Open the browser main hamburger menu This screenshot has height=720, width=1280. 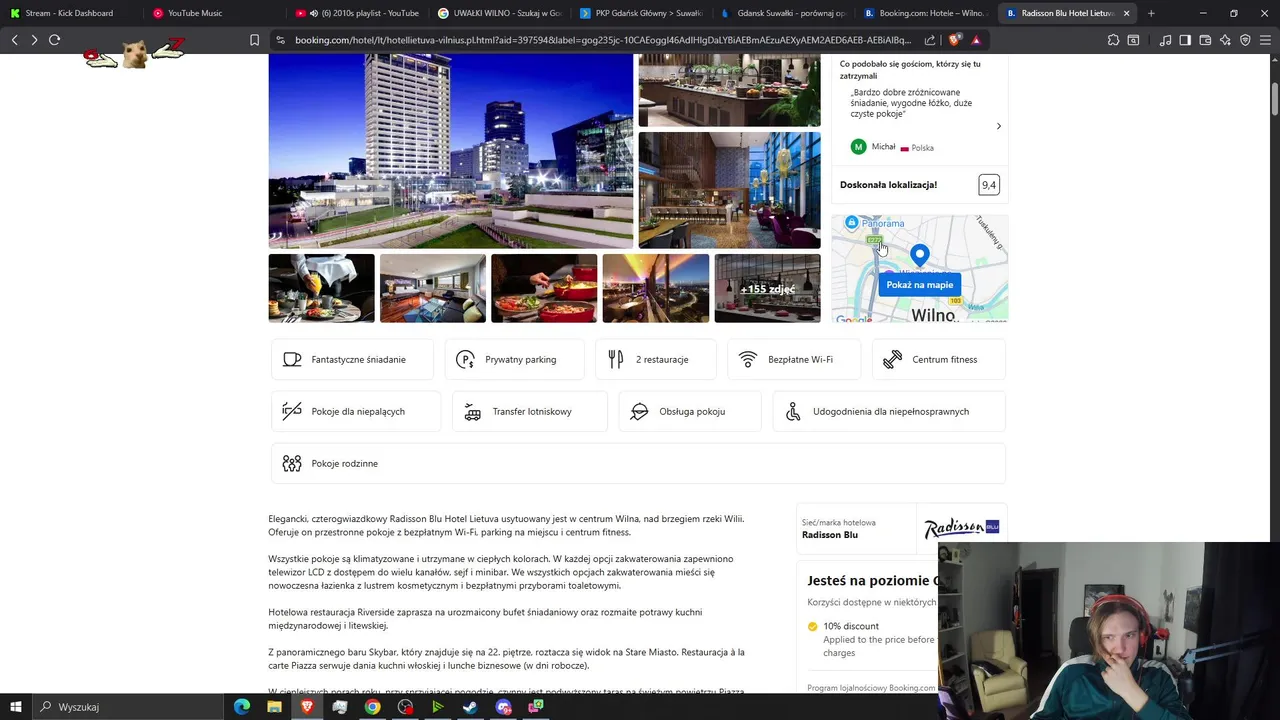[1265, 40]
